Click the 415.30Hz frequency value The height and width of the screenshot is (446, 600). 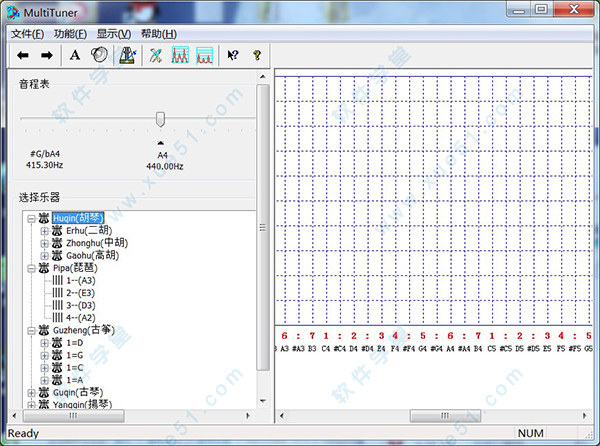coord(44,165)
